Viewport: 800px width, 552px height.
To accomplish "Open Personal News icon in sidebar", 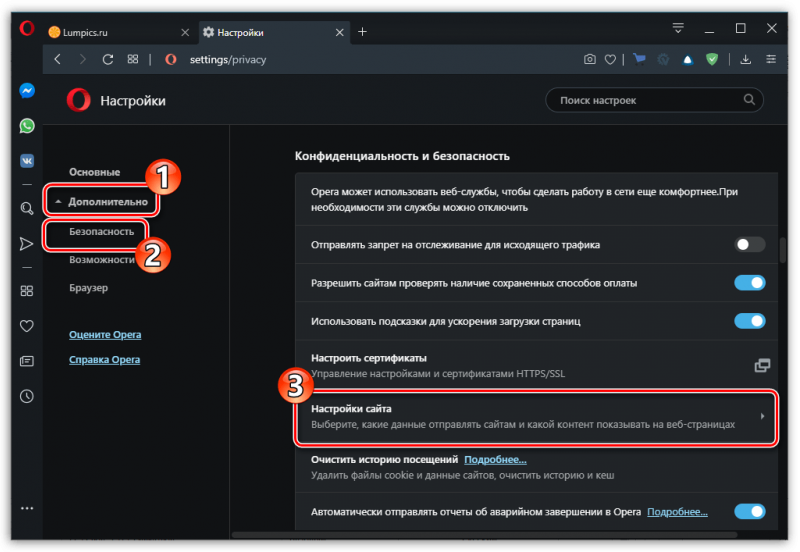I will click(x=27, y=361).
